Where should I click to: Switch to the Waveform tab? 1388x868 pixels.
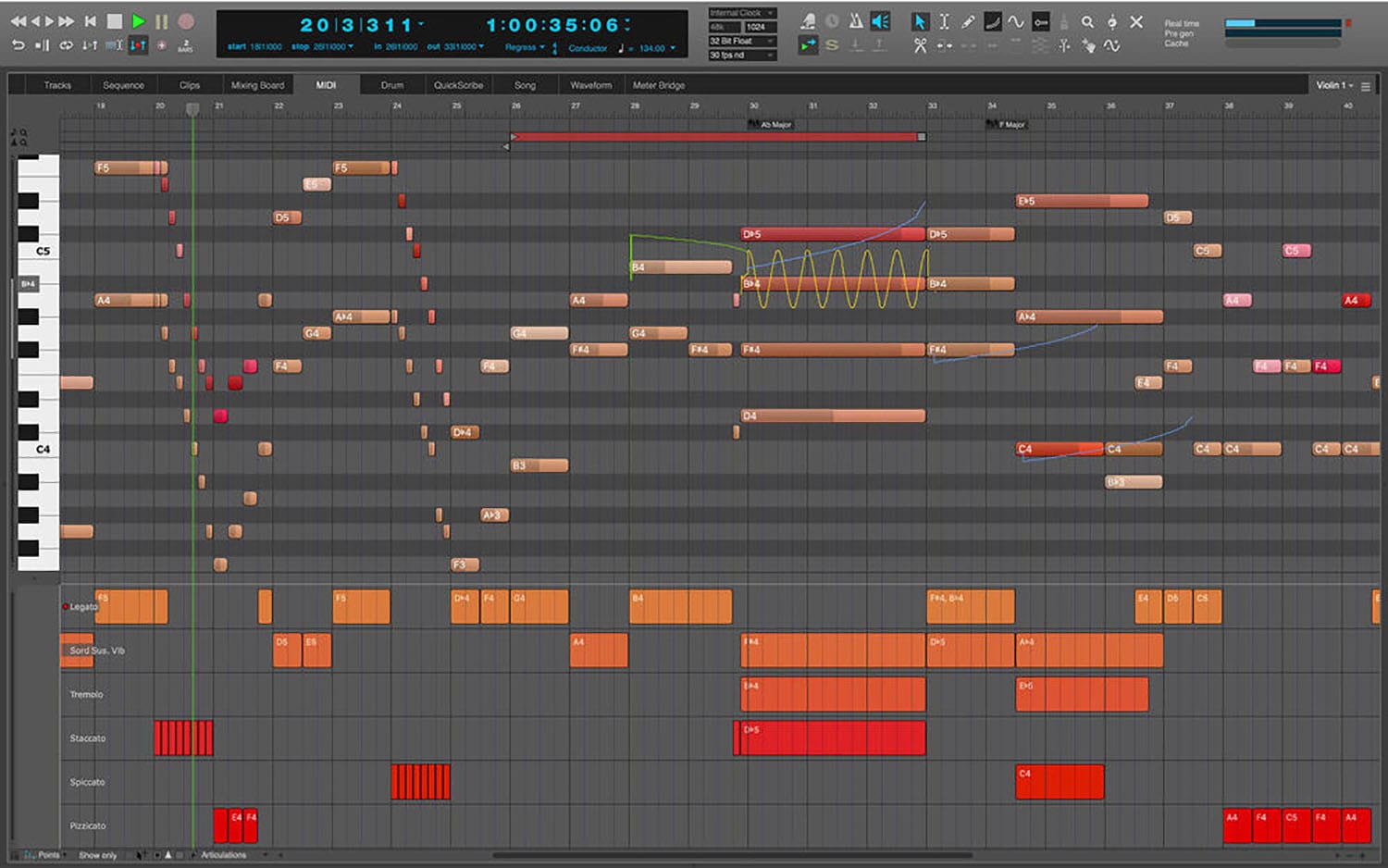590,85
